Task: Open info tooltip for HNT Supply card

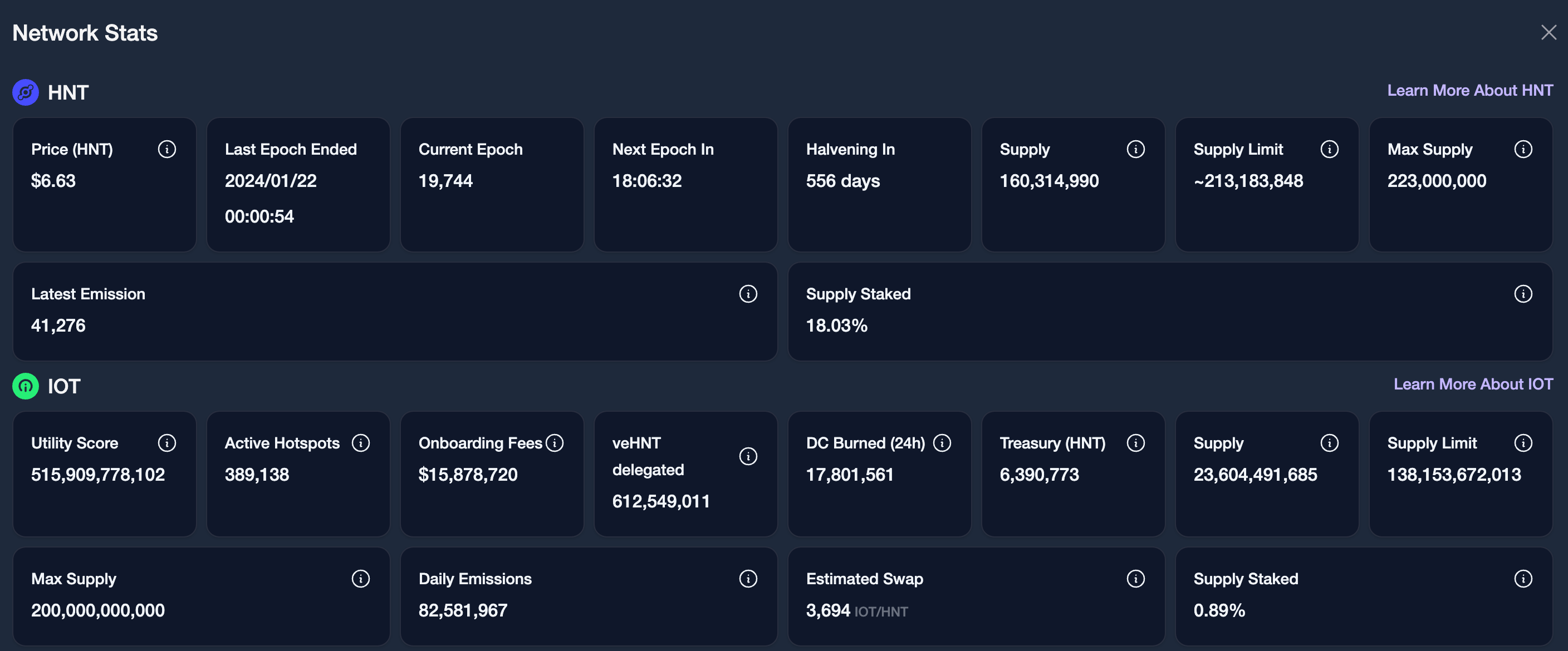Action: point(1135,149)
